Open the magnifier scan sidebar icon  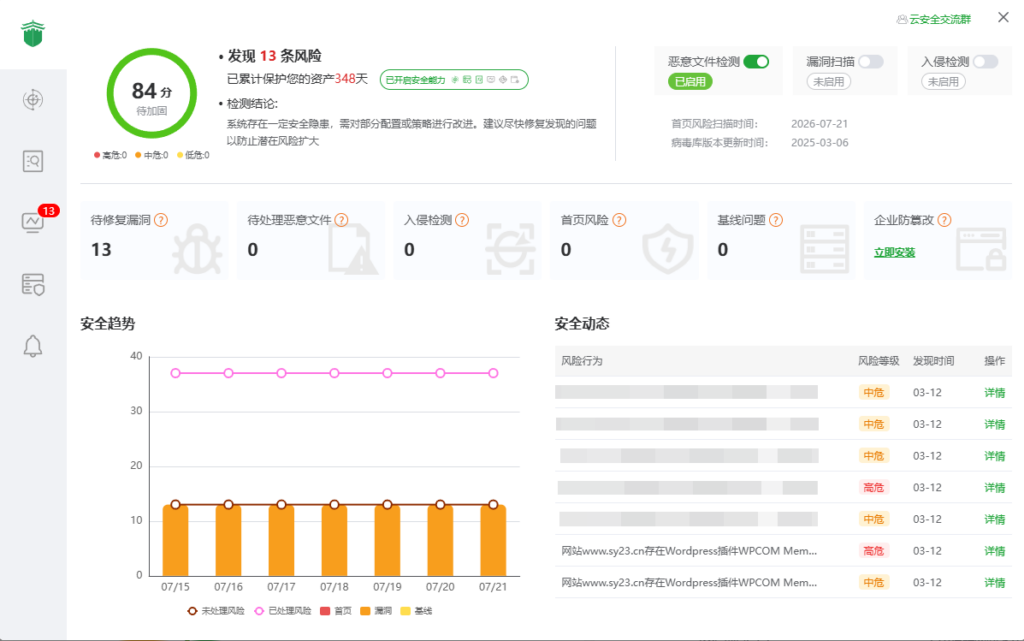(x=33, y=161)
